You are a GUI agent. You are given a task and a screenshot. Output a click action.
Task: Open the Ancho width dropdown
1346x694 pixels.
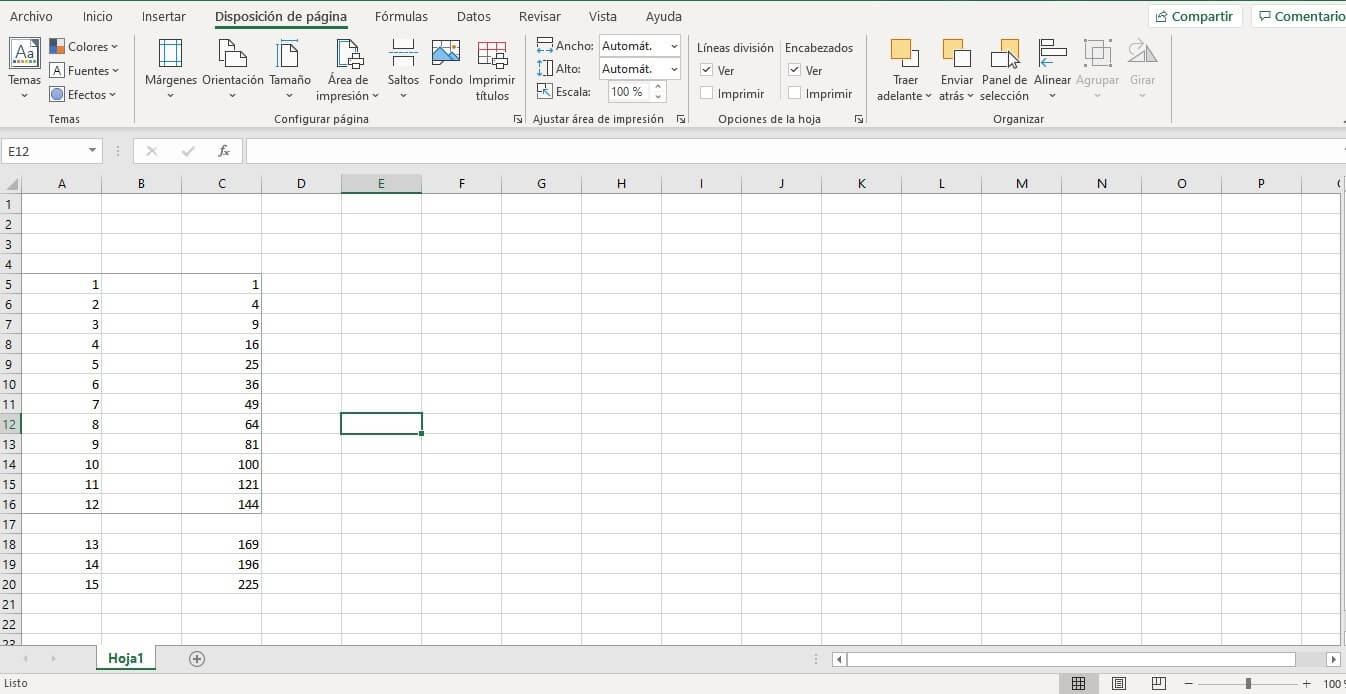[674, 46]
